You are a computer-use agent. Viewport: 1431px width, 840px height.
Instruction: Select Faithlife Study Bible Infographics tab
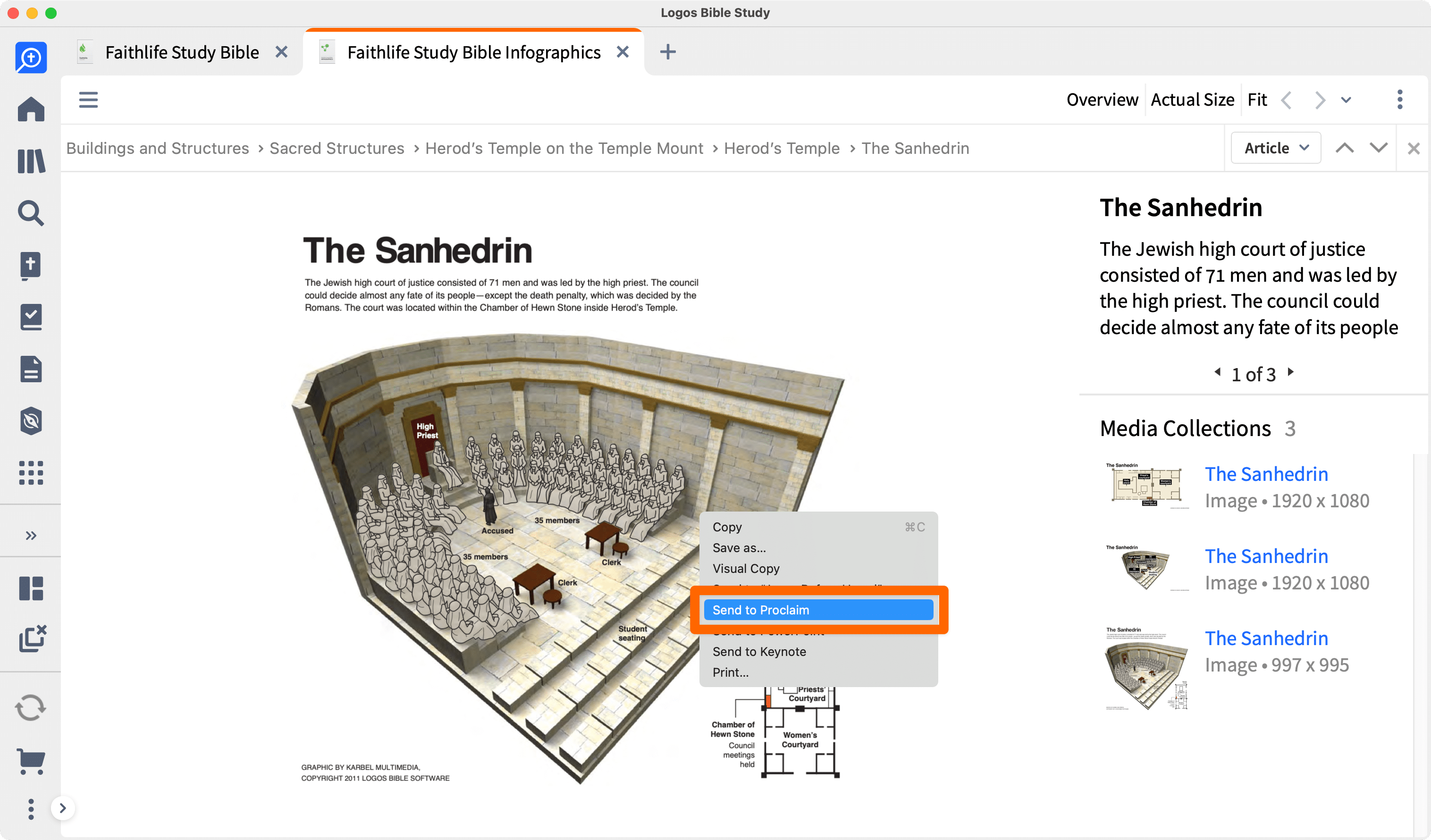click(x=473, y=52)
